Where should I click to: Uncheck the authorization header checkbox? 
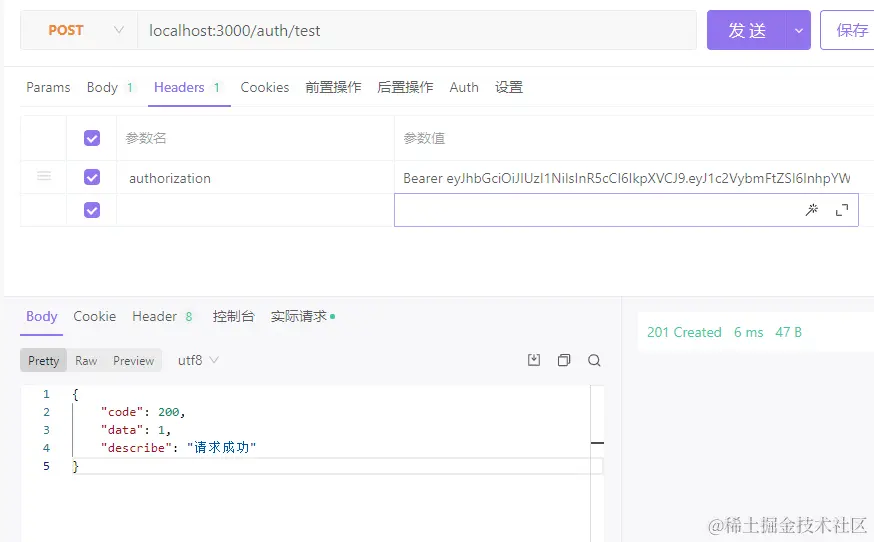92,177
